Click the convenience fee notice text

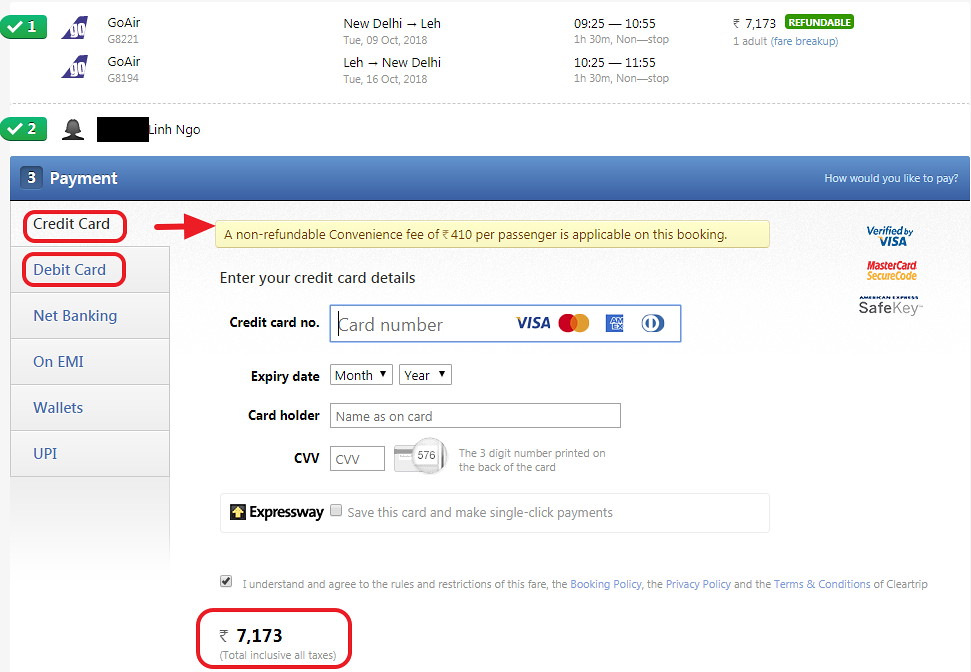476,235
